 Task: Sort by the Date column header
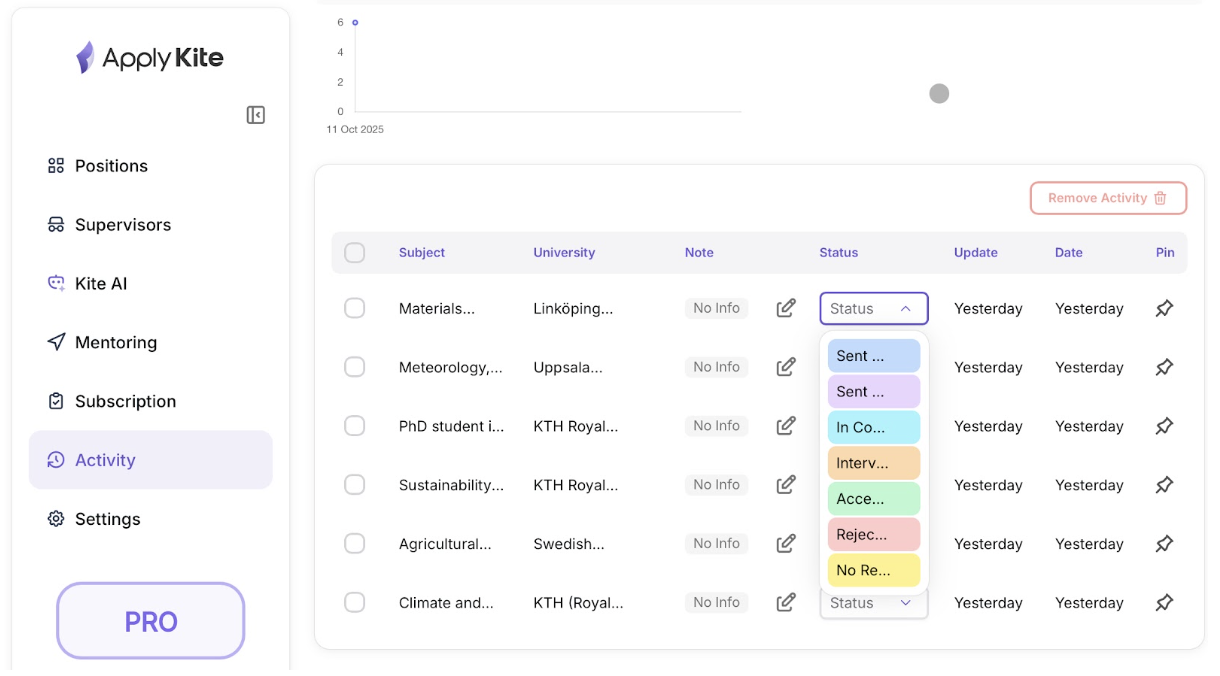click(1068, 253)
